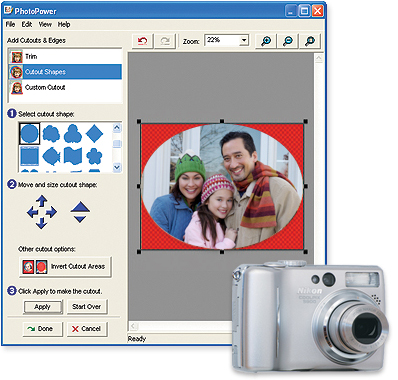Click the left-middle selection handle
This screenshot has height=380, width=398.
click(x=139, y=186)
